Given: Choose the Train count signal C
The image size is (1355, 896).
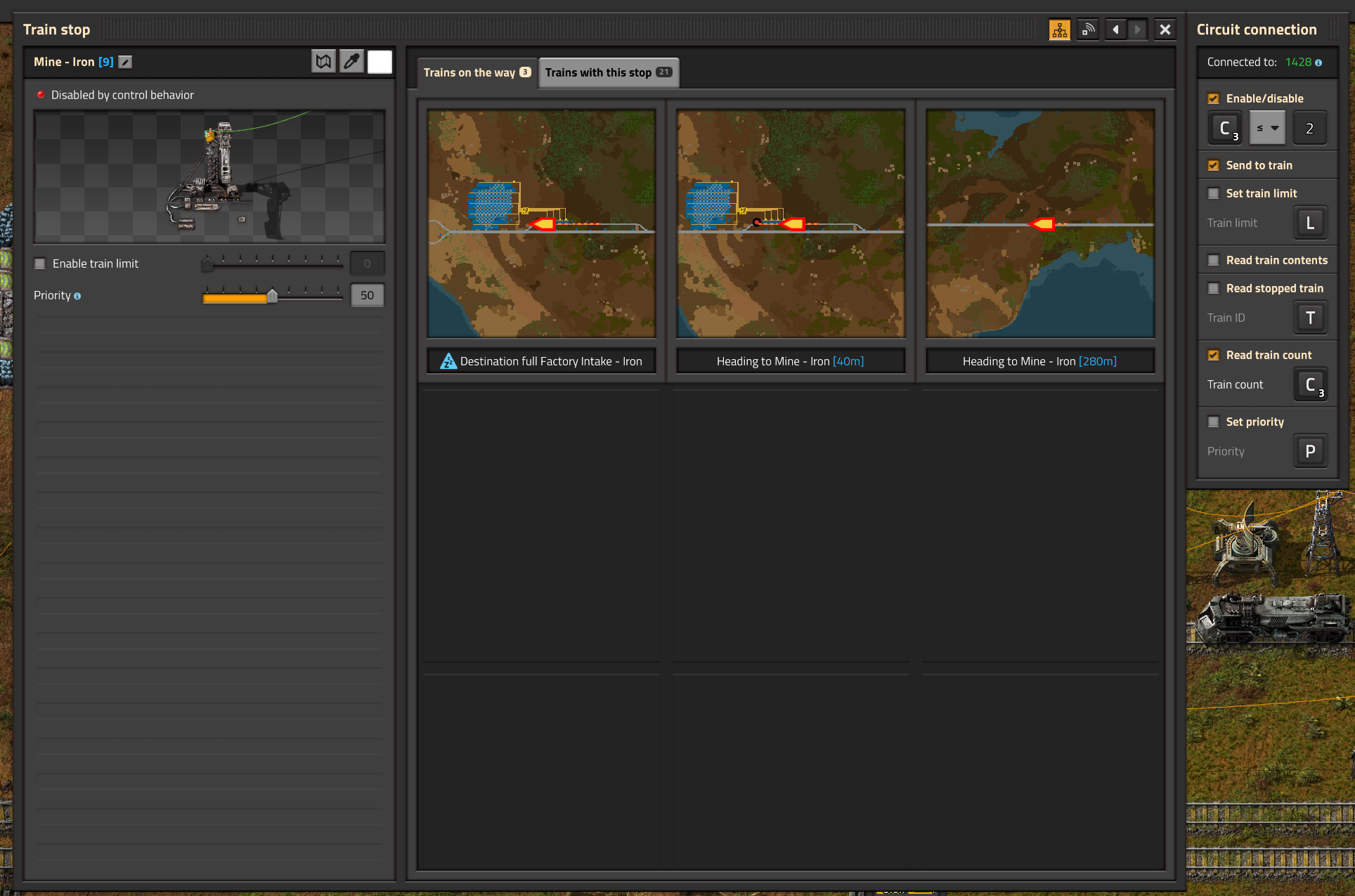Looking at the screenshot, I should tap(1311, 384).
